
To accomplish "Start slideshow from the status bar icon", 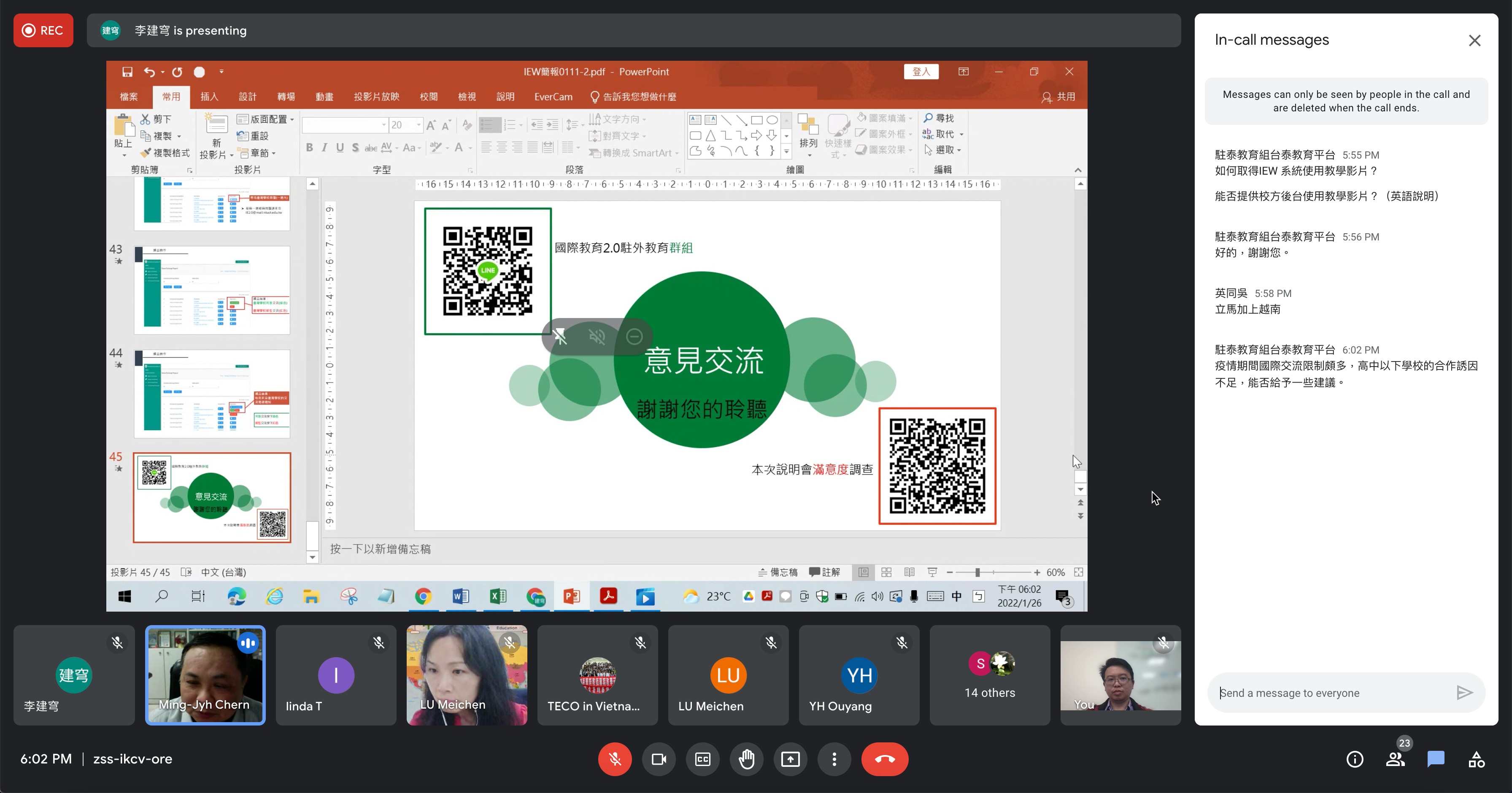I will pyautogui.click(x=932, y=572).
